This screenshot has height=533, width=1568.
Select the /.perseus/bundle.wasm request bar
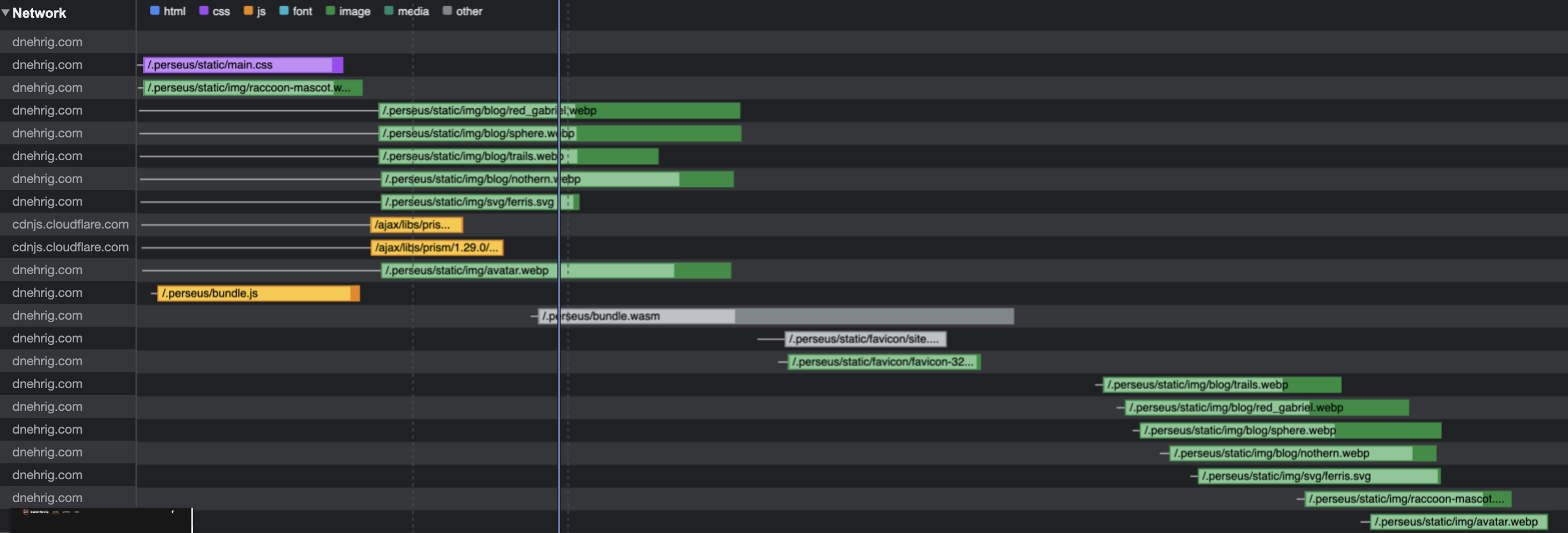(776, 316)
